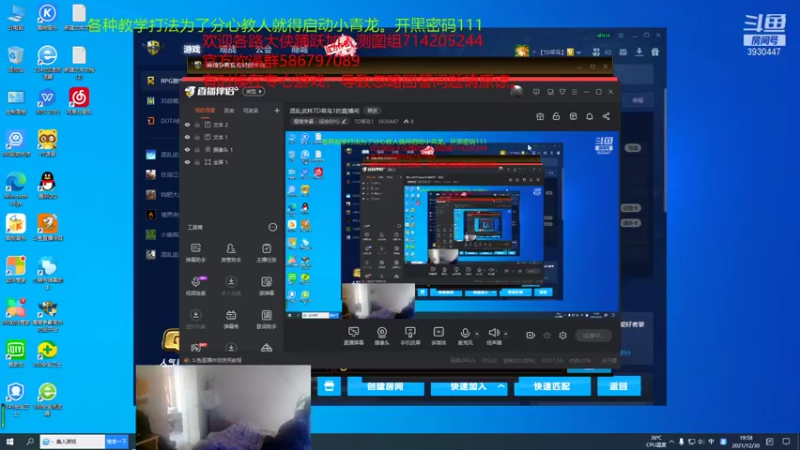Click the notification bell in room header
The height and width of the screenshot is (450, 800).
click(x=589, y=116)
